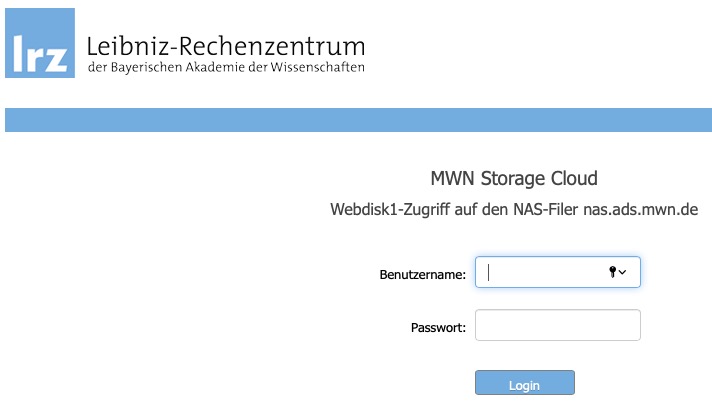Click the word MWN in the heading
This screenshot has height=410, width=712.
click(450, 179)
